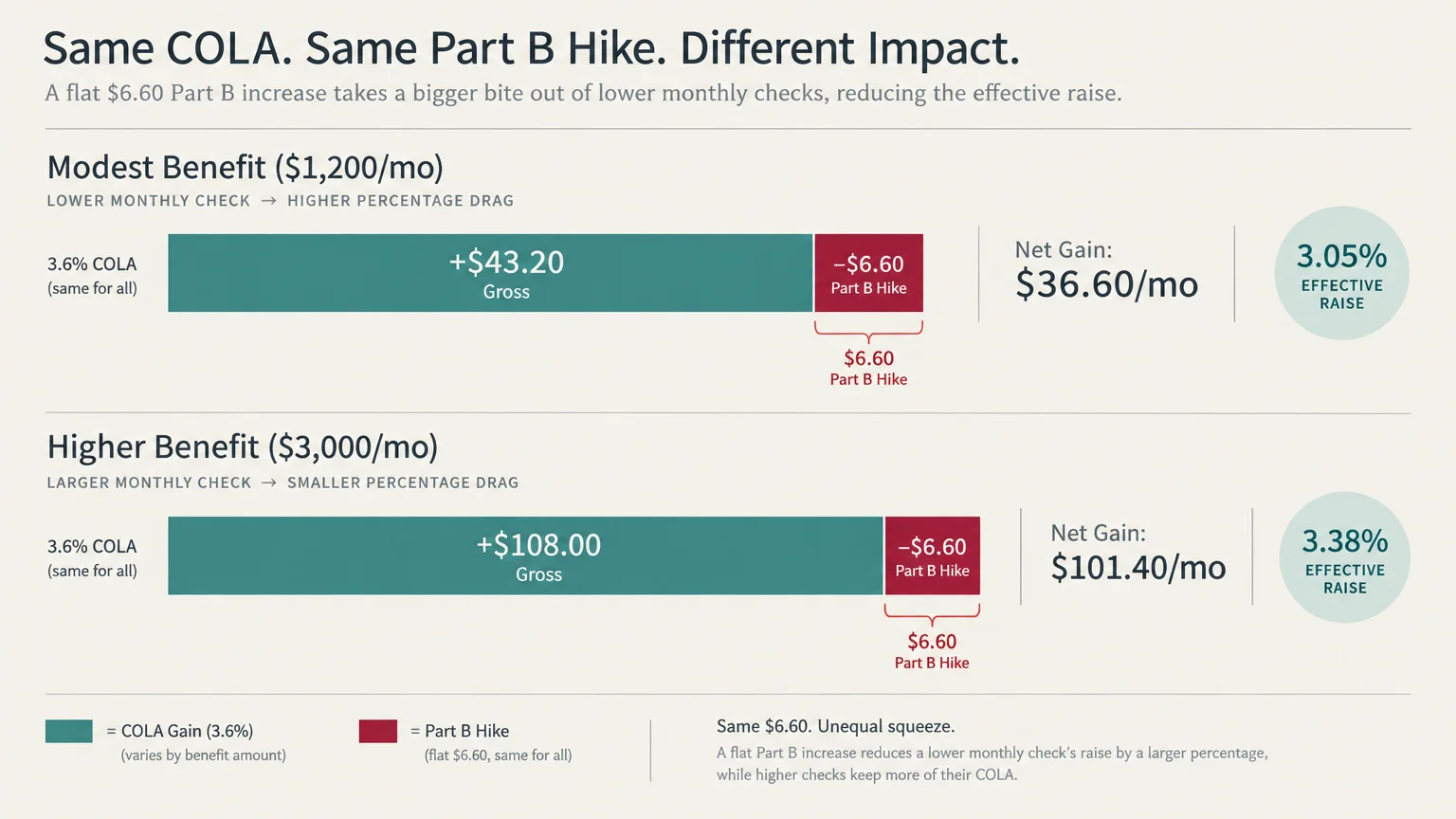This screenshot has width=1456, height=819.
Task: Click the arrow between 'LOWER MONTHLY CHECK' and 'HIGHER PERCENTAGE DRAG'
Action: point(268,201)
